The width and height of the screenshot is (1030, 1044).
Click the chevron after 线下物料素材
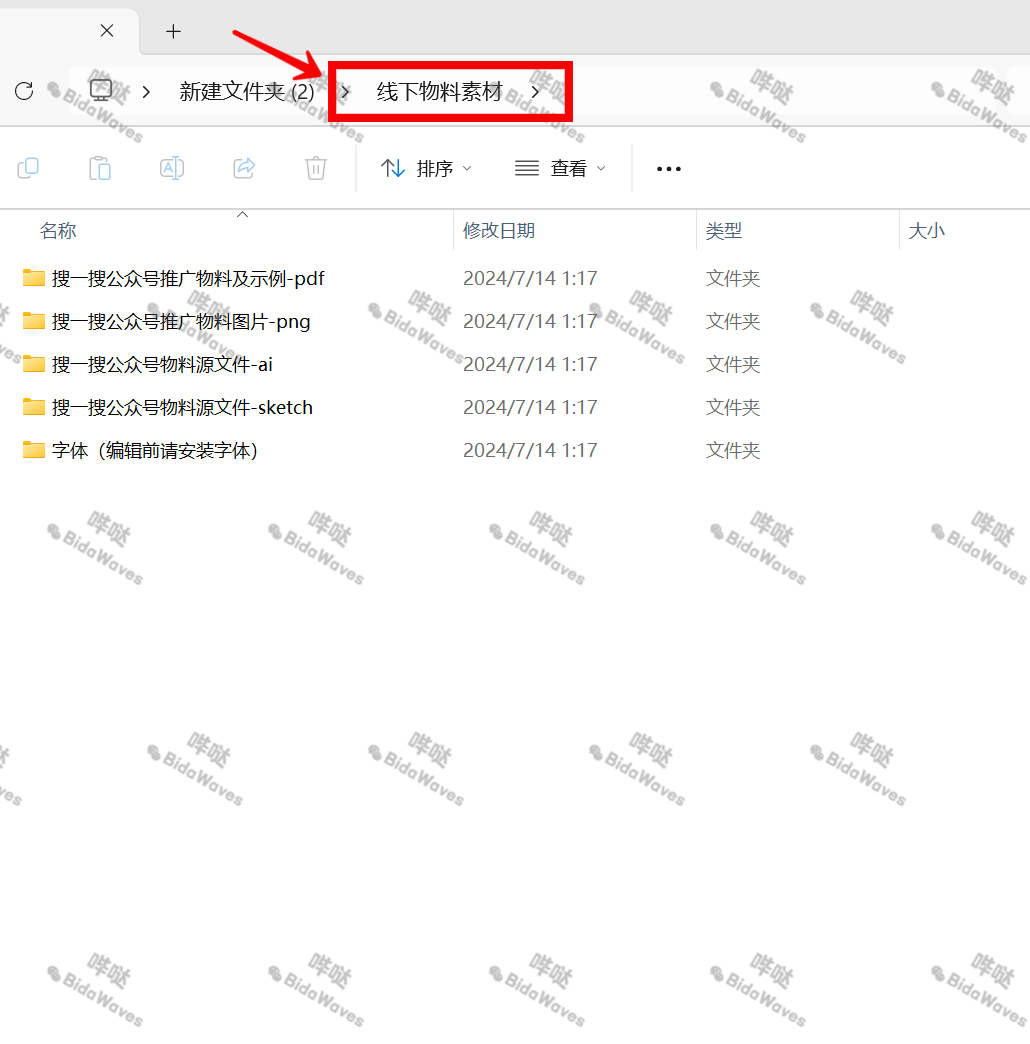point(535,90)
